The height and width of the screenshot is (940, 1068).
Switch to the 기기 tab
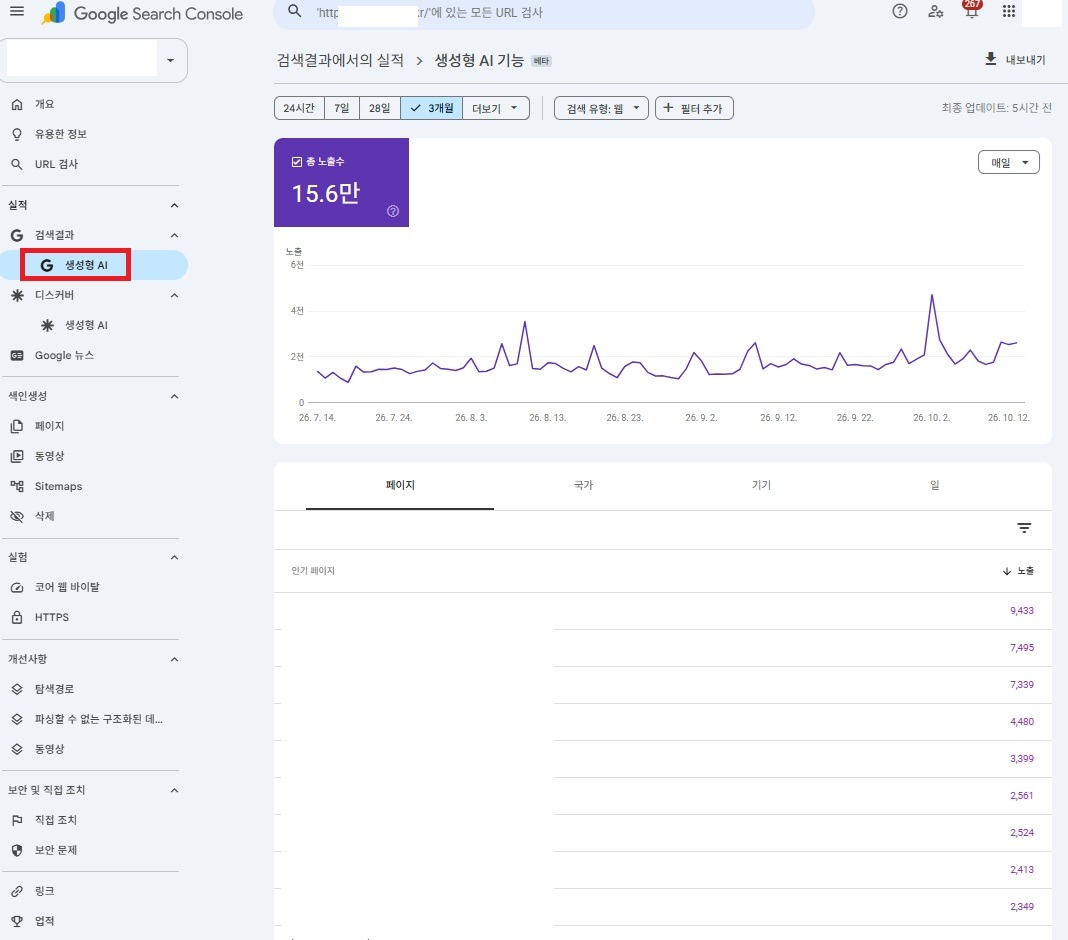click(761, 485)
